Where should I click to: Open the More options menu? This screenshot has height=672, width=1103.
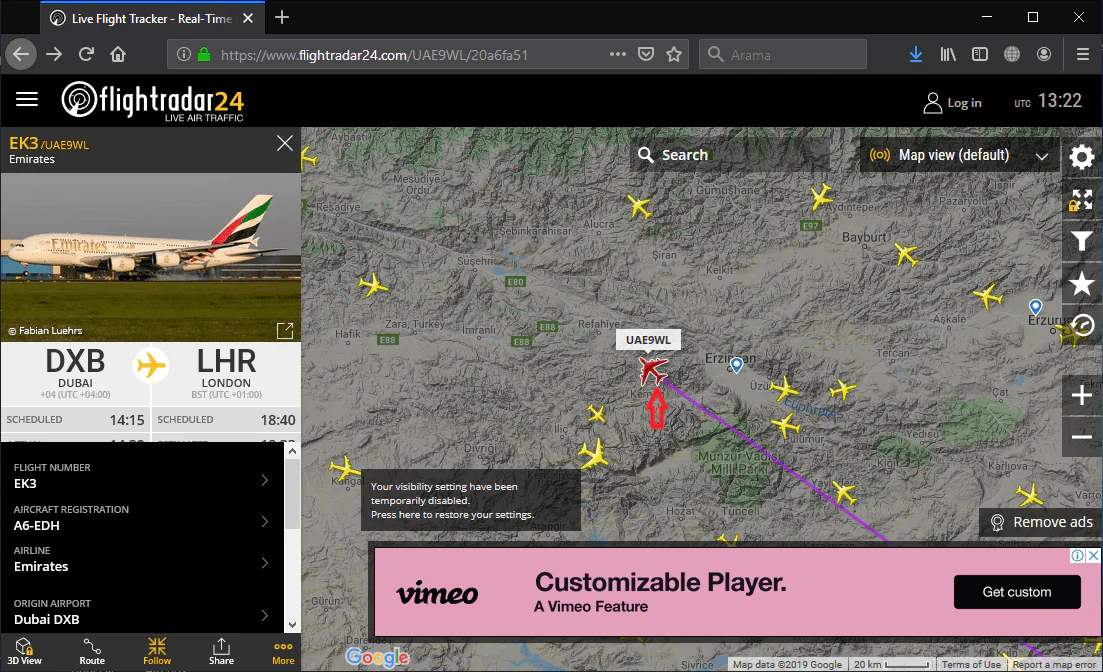(283, 653)
